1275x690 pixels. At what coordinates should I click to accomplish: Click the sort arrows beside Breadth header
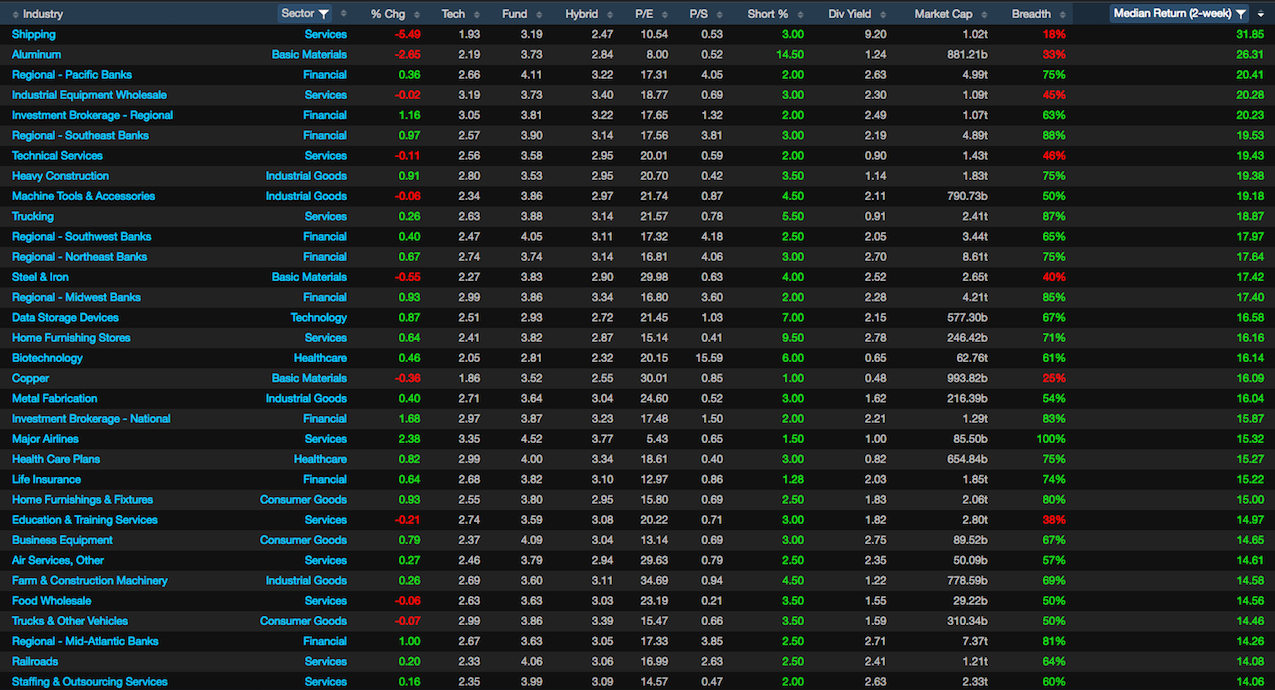point(1062,14)
